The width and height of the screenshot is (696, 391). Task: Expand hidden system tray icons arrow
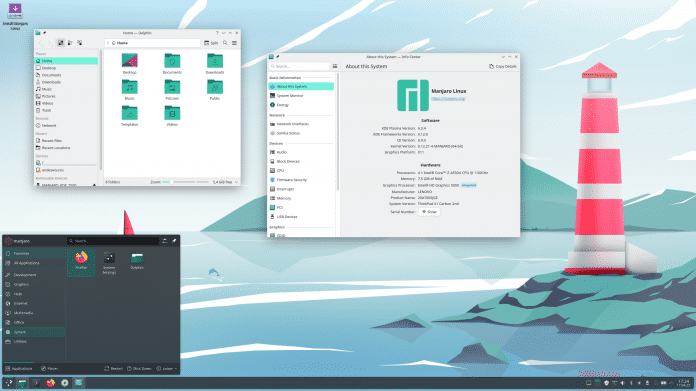click(672, 383)
